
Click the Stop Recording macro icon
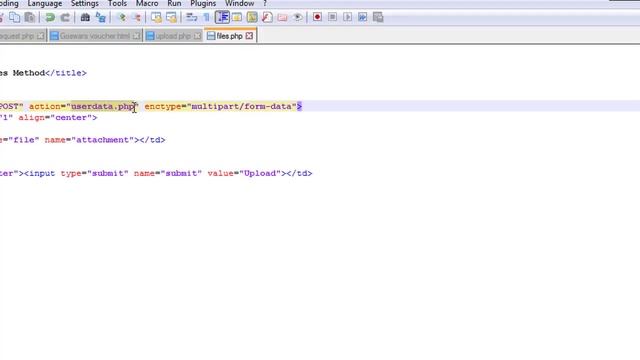[x=332, y=17]
